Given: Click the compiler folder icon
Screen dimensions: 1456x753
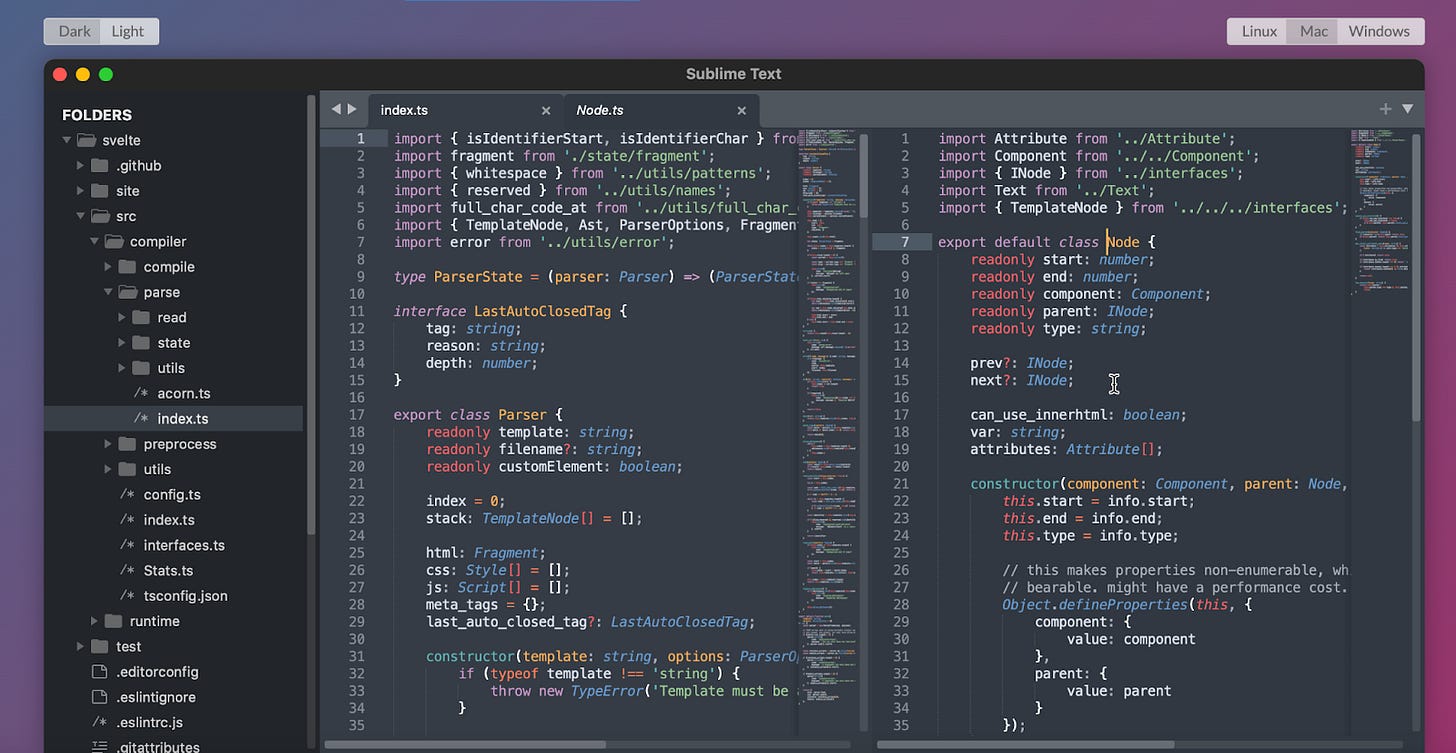Looking at the screenshot, I should click(x=114, y=241).
